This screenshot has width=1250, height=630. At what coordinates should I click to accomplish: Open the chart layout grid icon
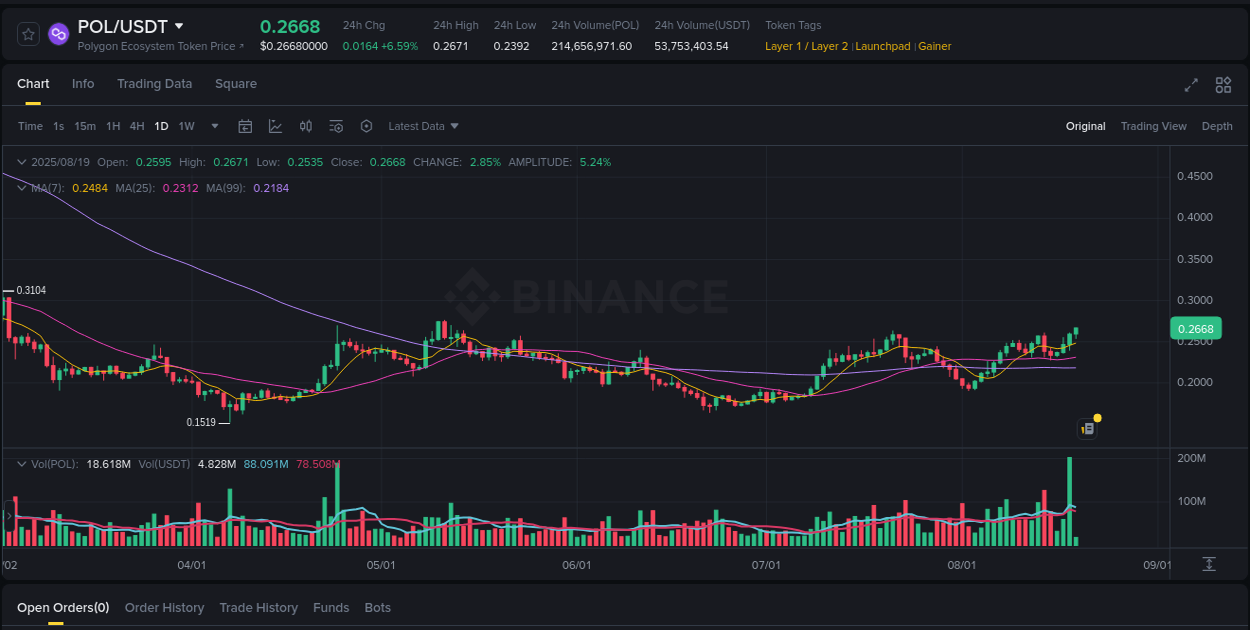(x=1223, y=86)
